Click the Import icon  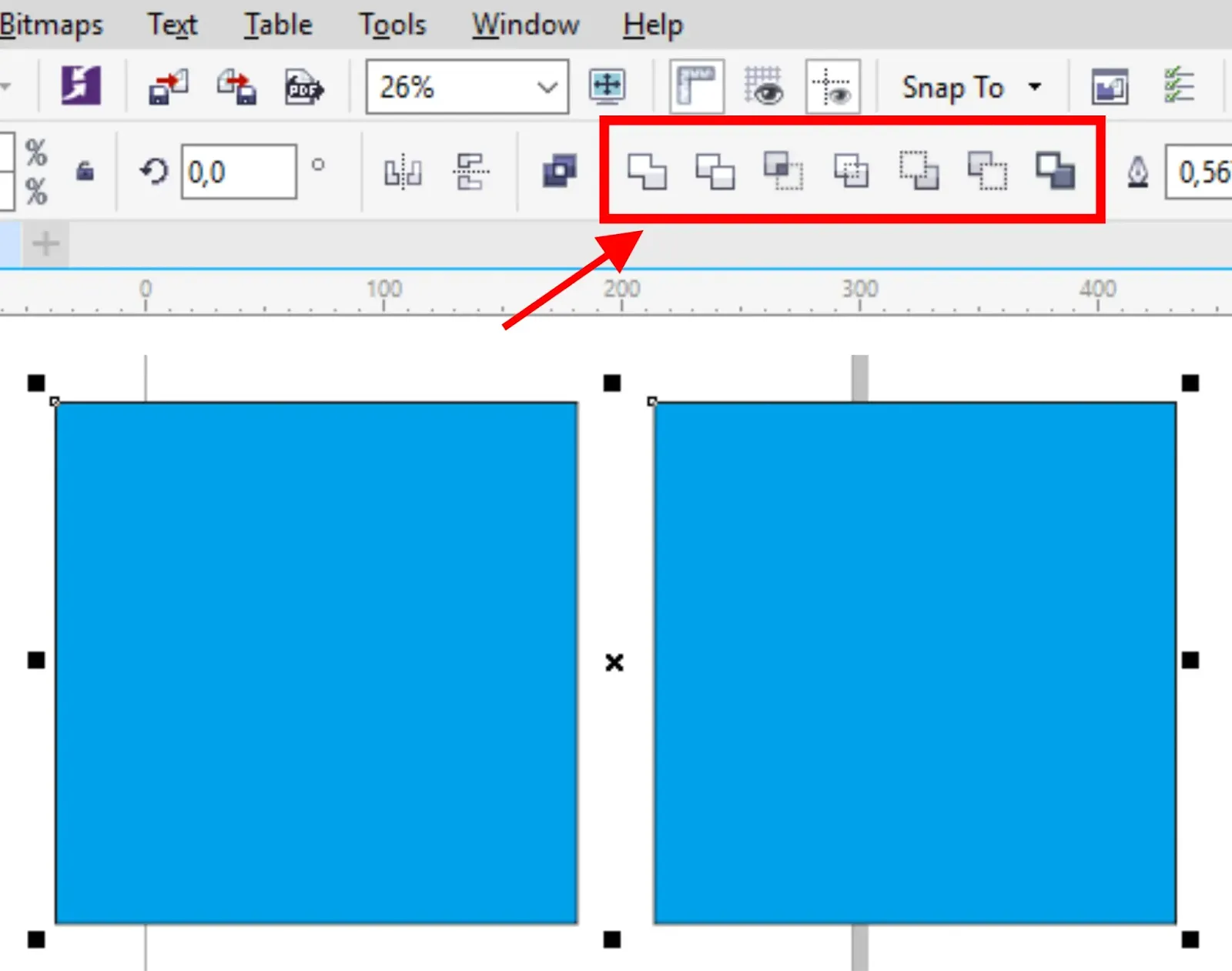(168, 86)
